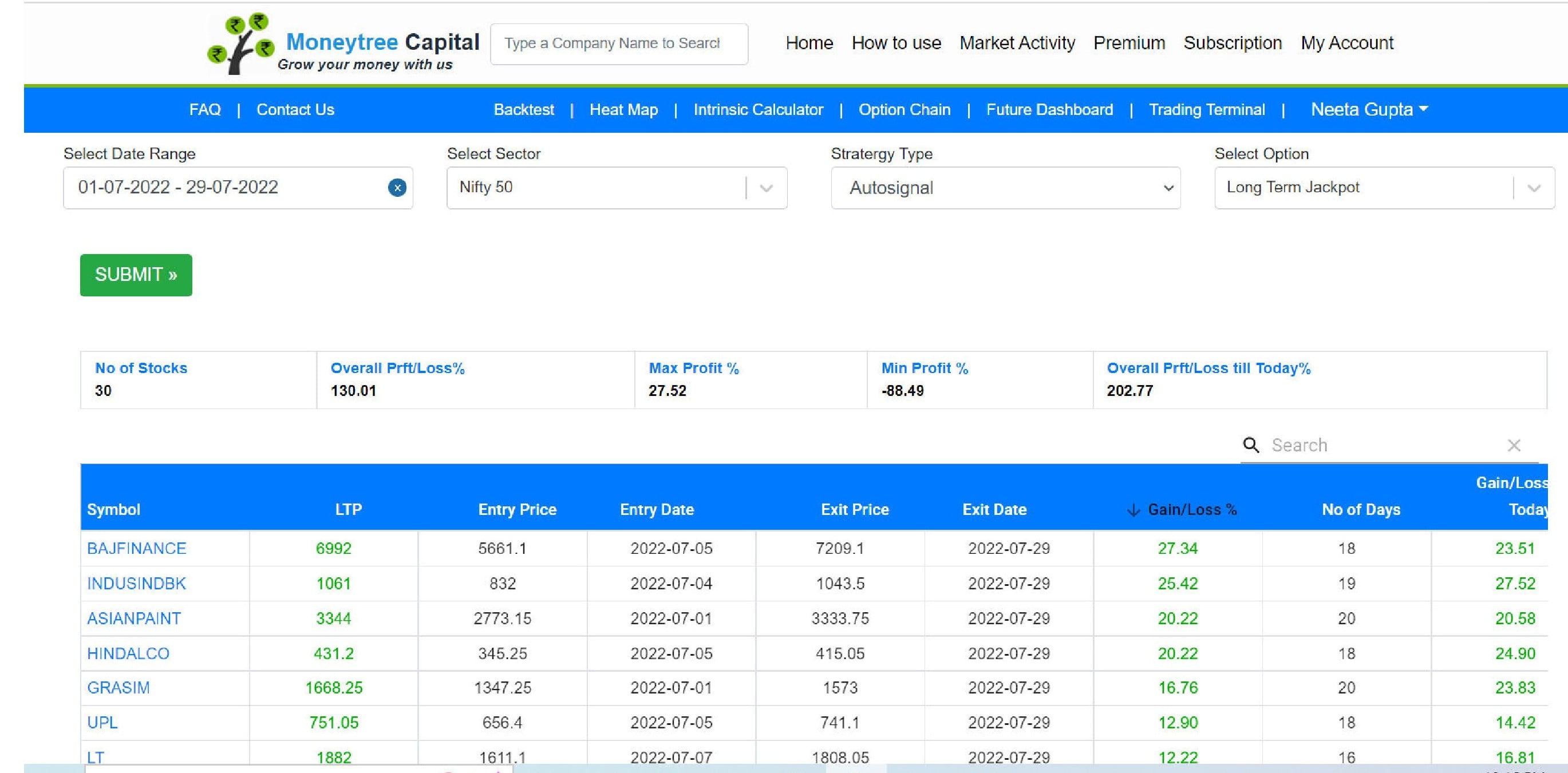Screen dimensions: 1568x773
Task: Go to How to use page
Action: click(896, 43)
